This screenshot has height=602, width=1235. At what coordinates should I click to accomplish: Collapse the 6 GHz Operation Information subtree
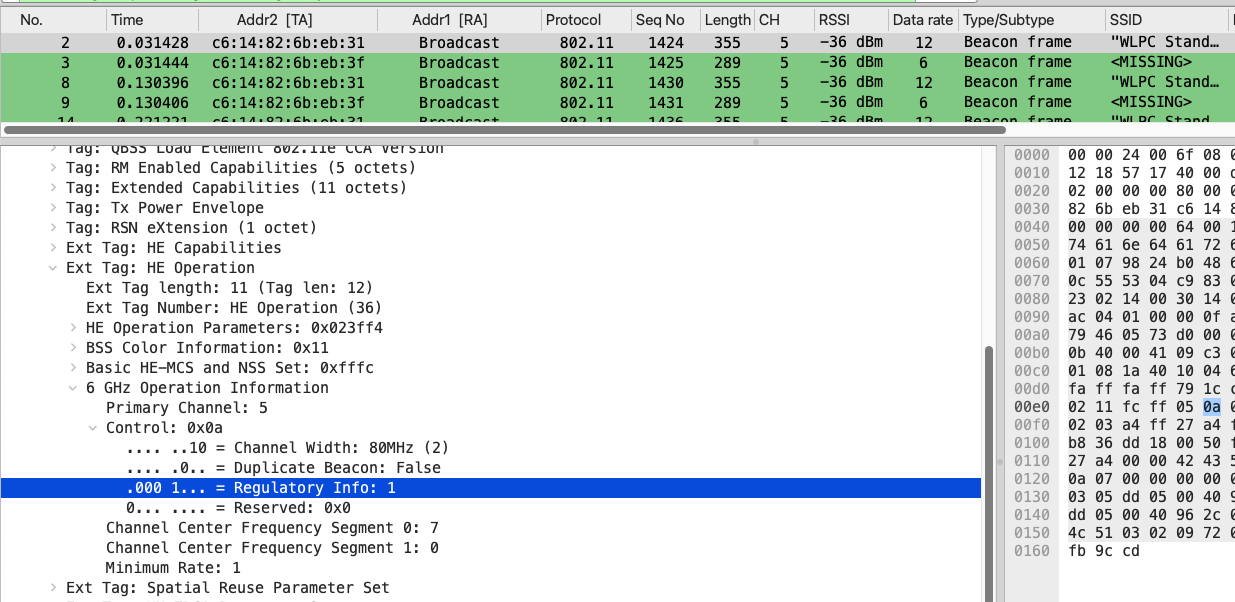[74, 388]
